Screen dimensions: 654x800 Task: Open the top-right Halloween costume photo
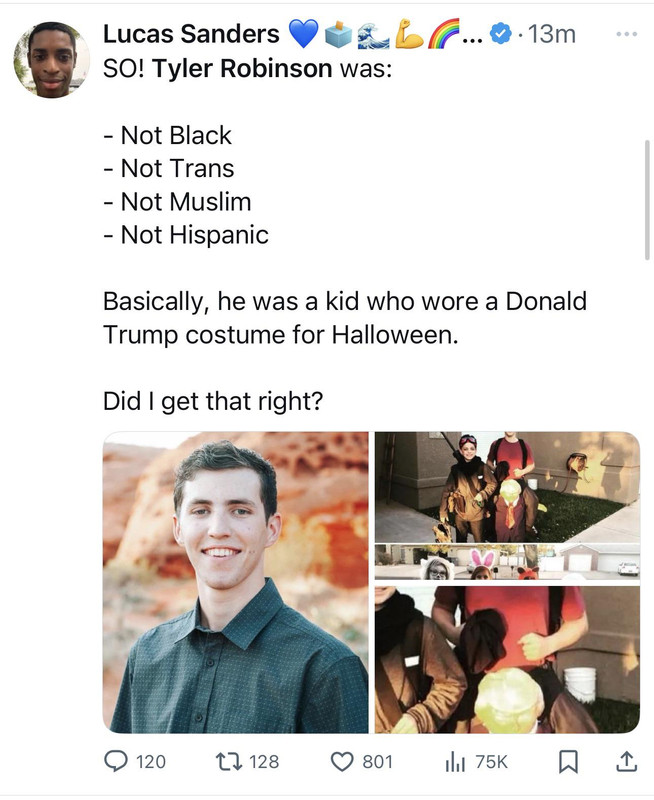[507, 487]
